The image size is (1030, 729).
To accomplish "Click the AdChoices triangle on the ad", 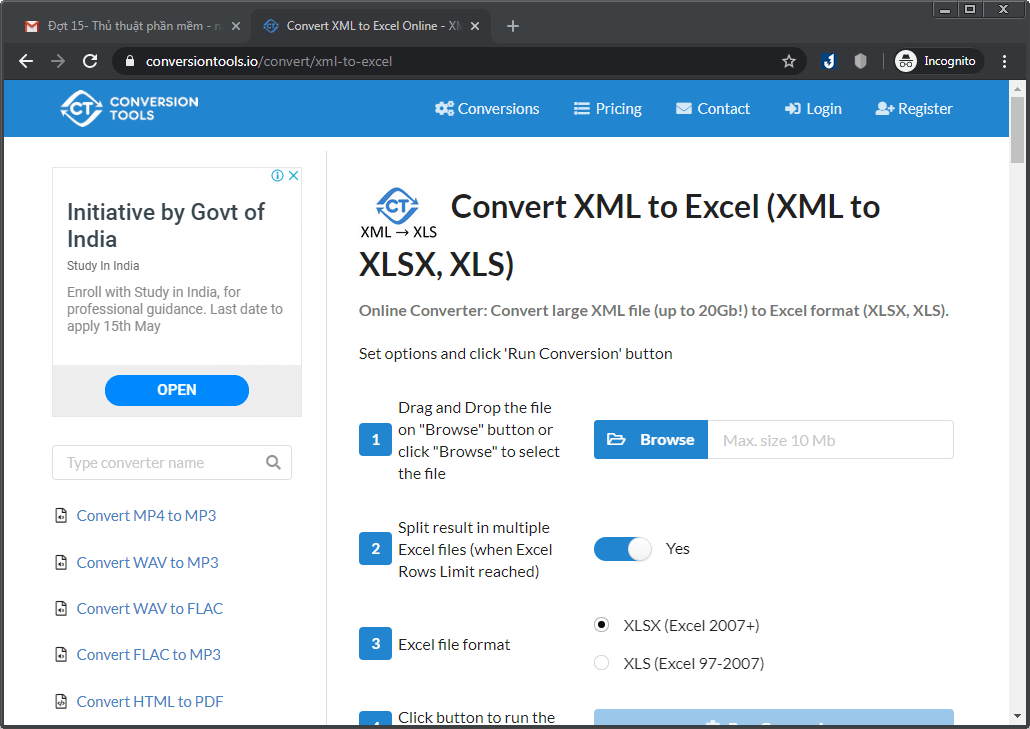I will tap(276, 174).
